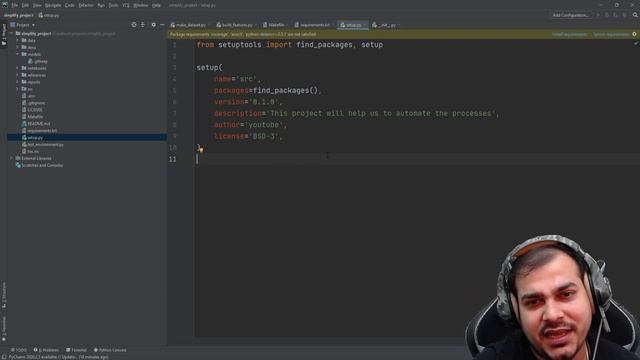Image resolution: width=640 pixels, height=360 pixels.
Task: Click the locate opened file target icon
Action: [x=134, y=25]
